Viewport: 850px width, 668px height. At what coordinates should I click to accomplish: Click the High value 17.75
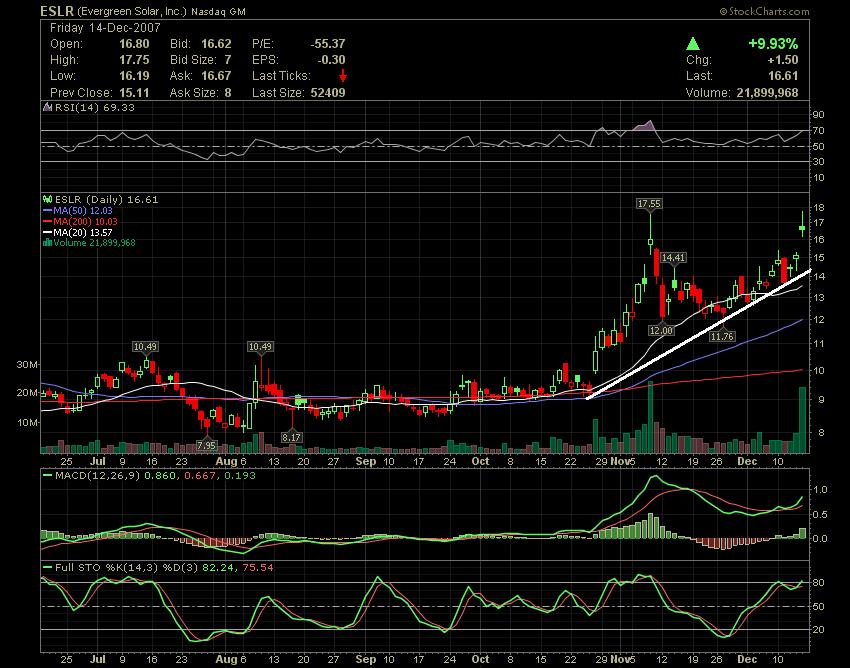(x=134, y=60)
